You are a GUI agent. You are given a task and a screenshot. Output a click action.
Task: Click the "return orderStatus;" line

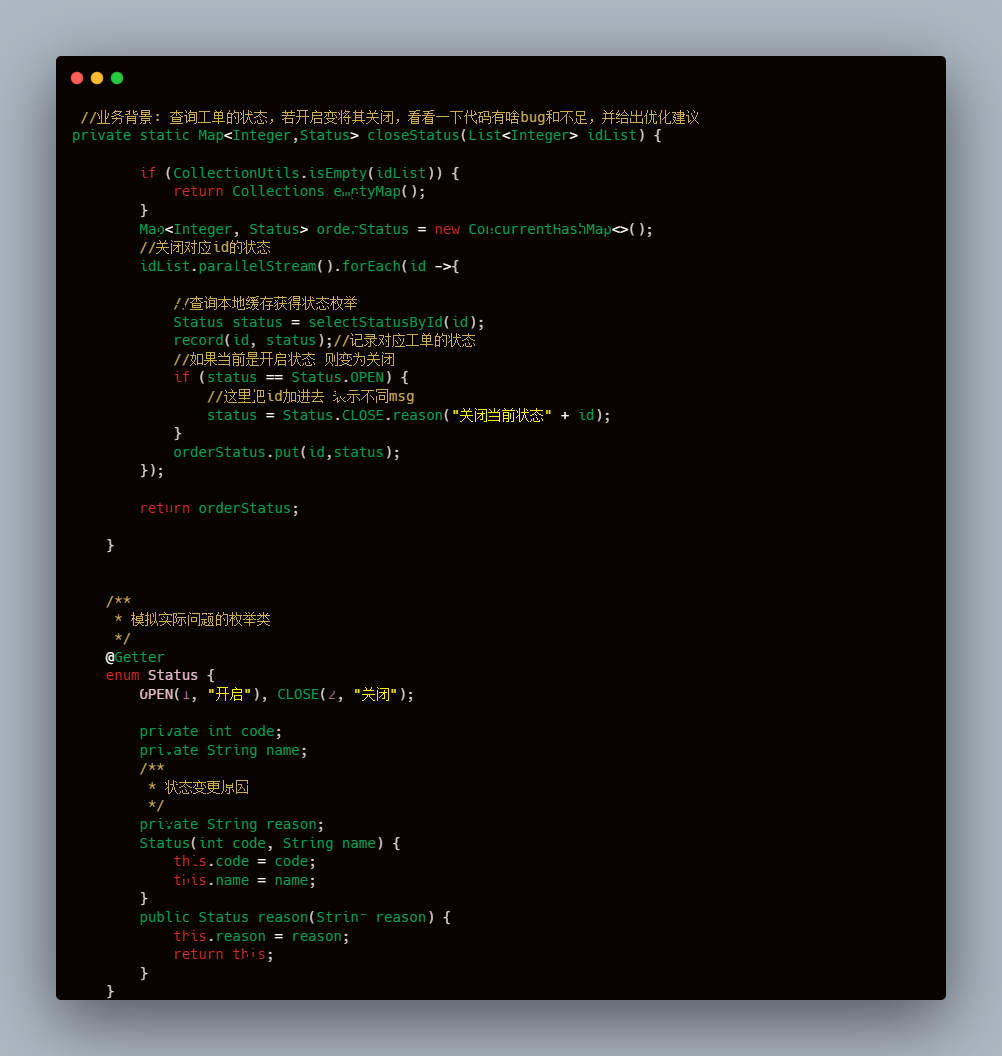coord(220,508)
